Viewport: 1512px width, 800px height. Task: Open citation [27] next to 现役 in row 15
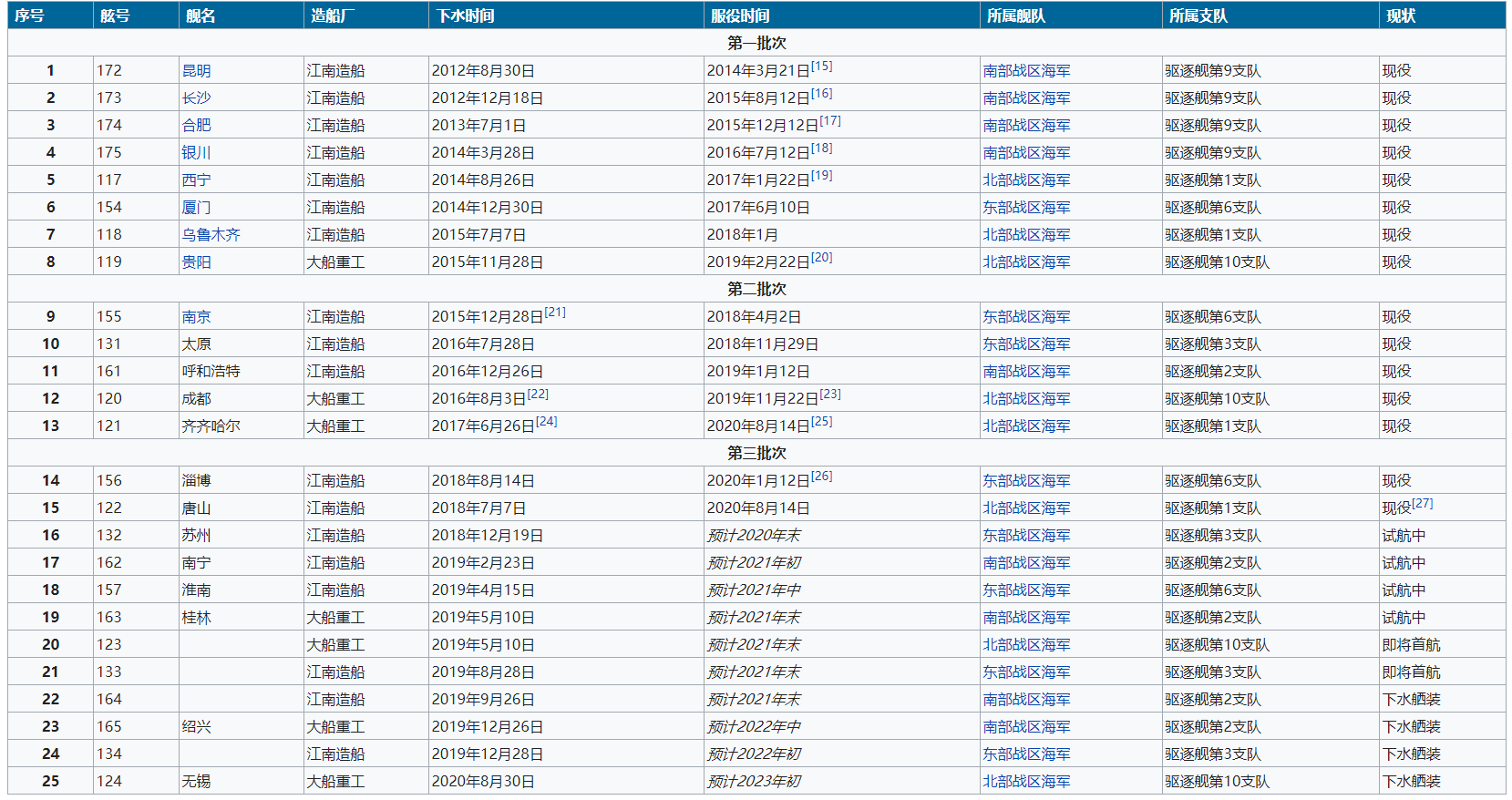click(x=1422, y=504)
